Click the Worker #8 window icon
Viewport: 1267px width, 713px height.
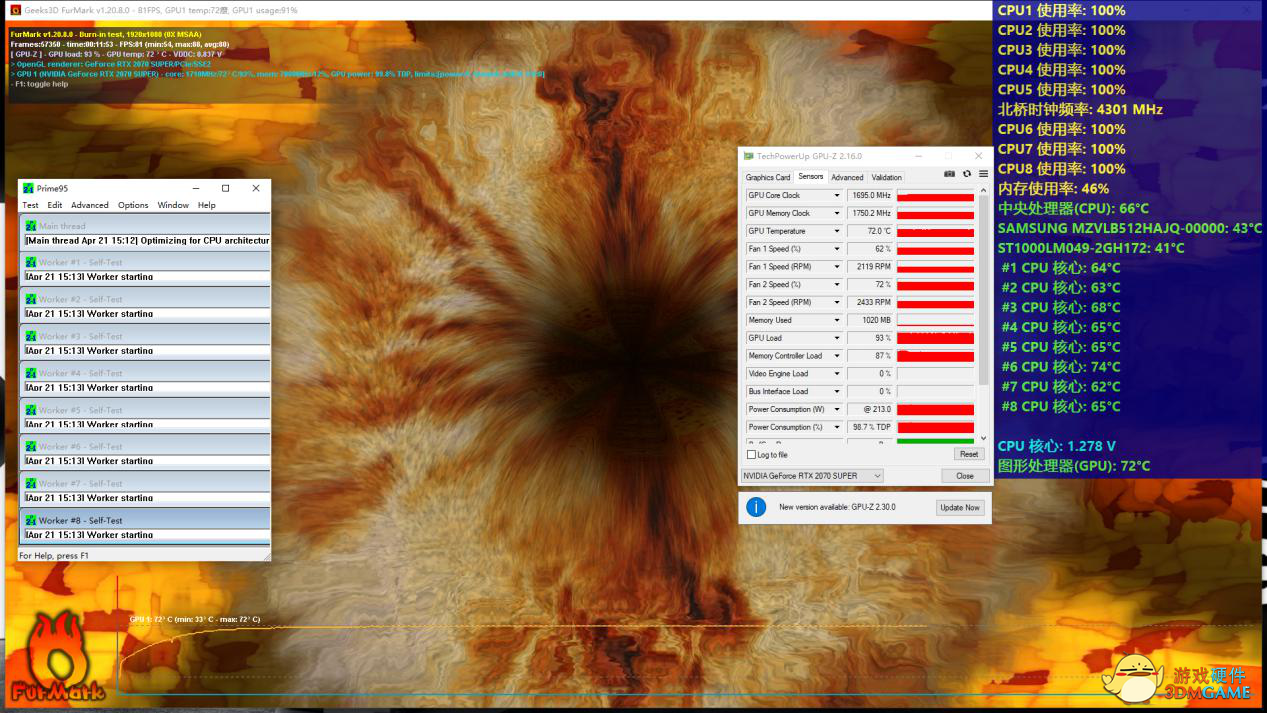pyautogui.click(x=31, y=520)
